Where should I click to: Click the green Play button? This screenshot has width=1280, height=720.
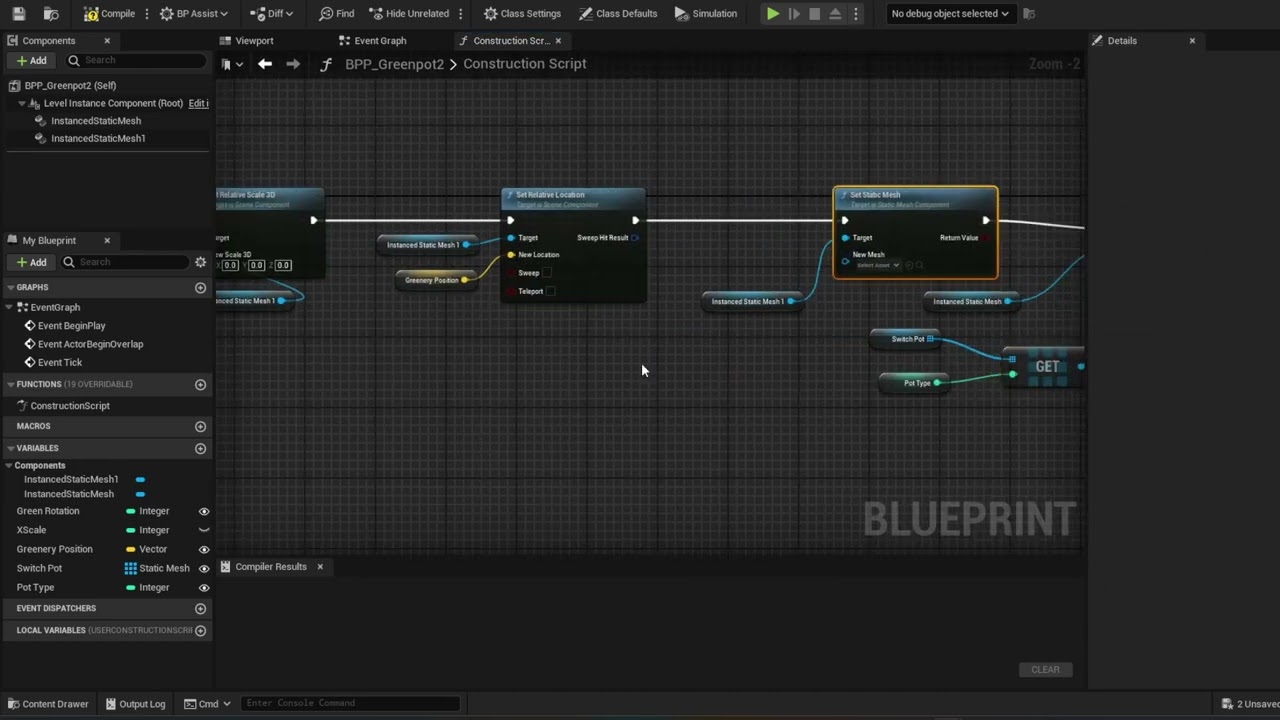click(x=773, y=14)
